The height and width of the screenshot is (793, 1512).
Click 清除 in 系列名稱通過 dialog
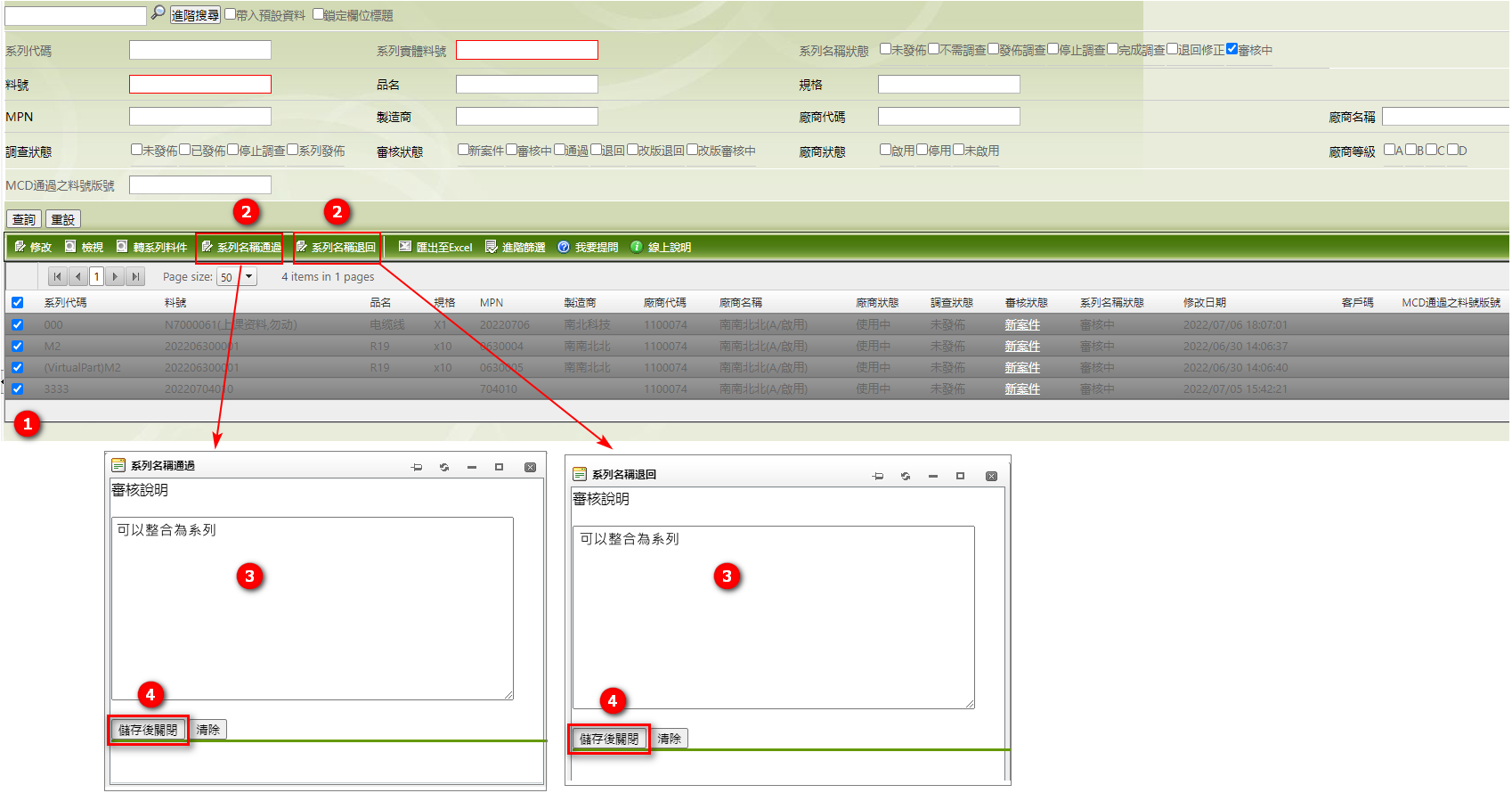[x=208, y=730]
